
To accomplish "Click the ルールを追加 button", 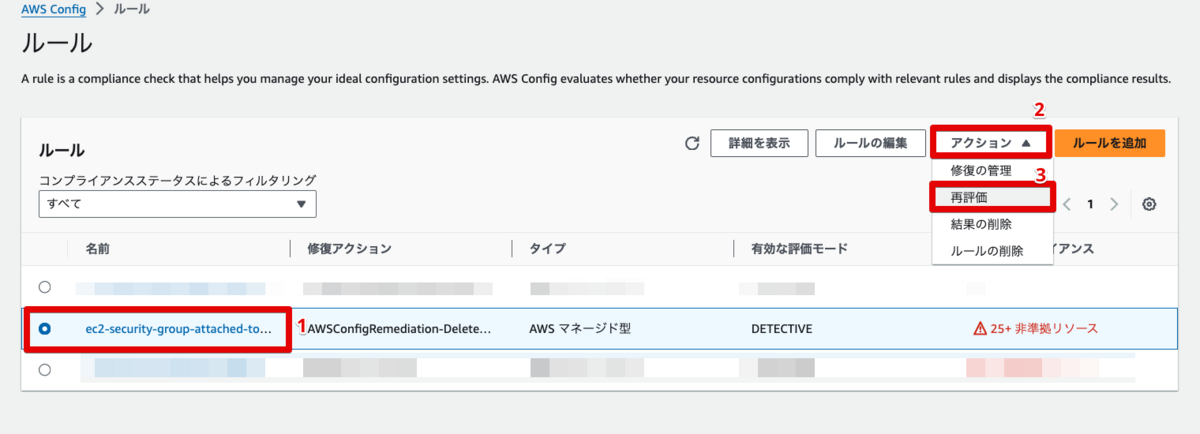I will tap(1109, 143).
